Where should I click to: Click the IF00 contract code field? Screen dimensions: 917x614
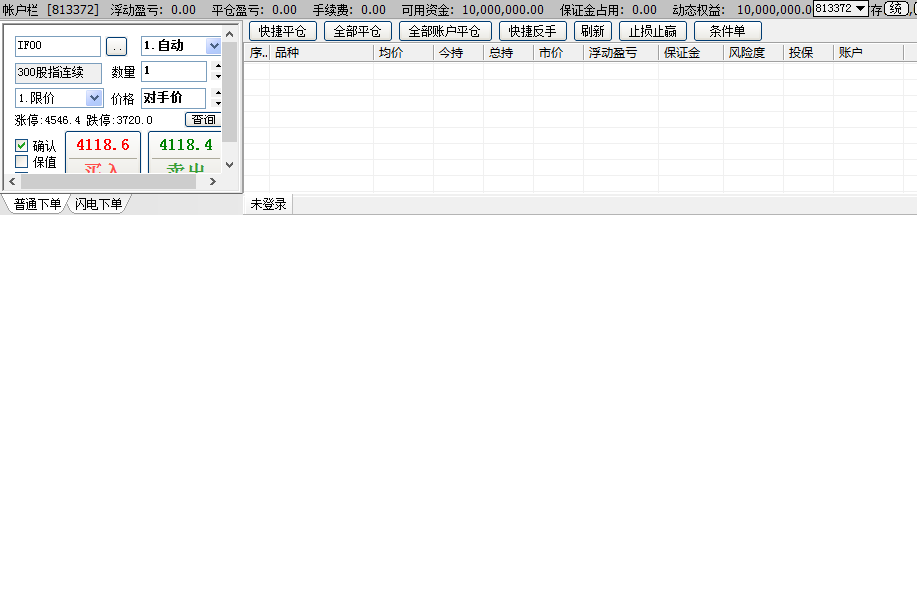(58, 47)
